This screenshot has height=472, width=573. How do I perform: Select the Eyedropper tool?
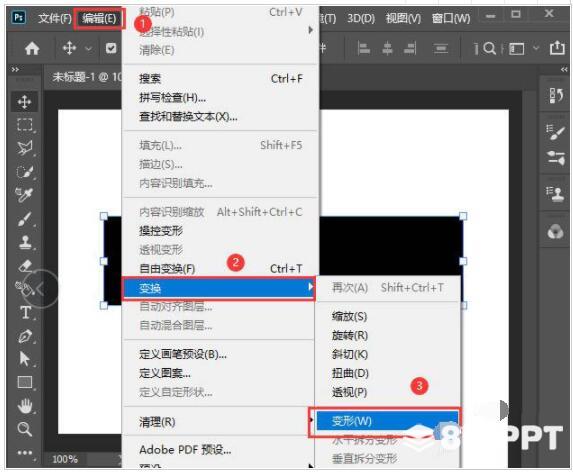pyautogui.click(x=24, y=194)
